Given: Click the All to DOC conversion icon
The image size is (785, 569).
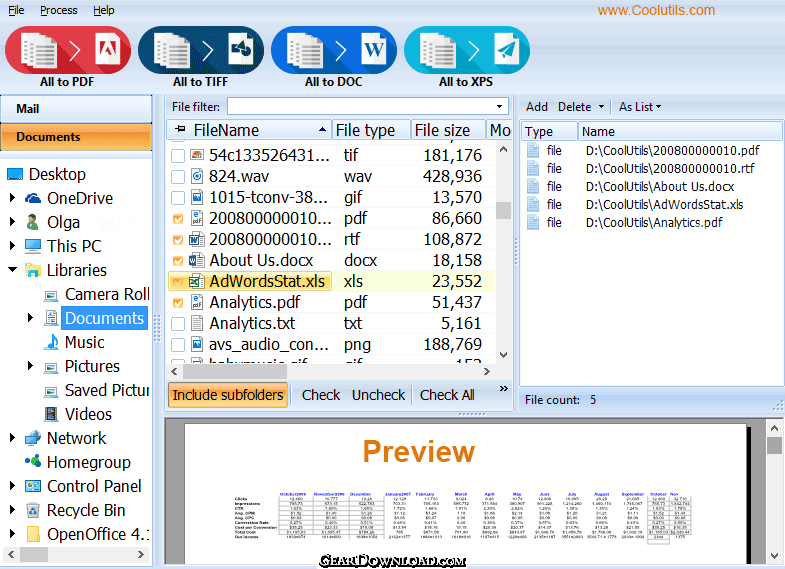Looking at the screenshot, I should coord(334,50).
